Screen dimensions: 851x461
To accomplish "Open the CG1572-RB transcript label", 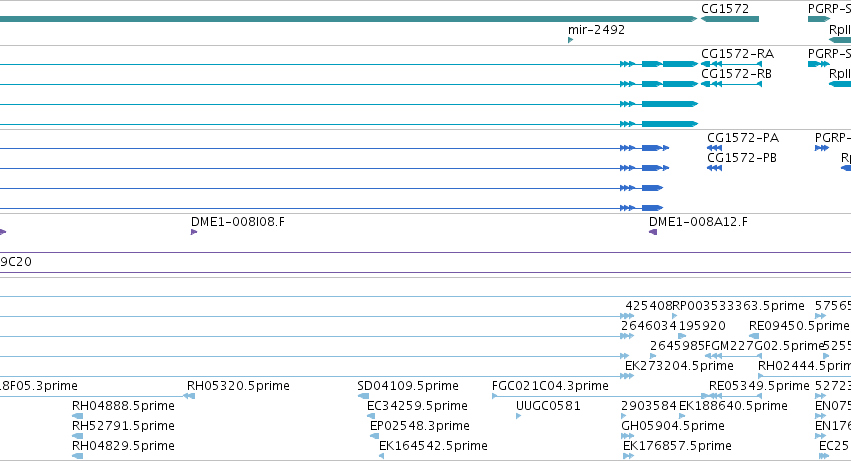I will [x=736, y=74].
